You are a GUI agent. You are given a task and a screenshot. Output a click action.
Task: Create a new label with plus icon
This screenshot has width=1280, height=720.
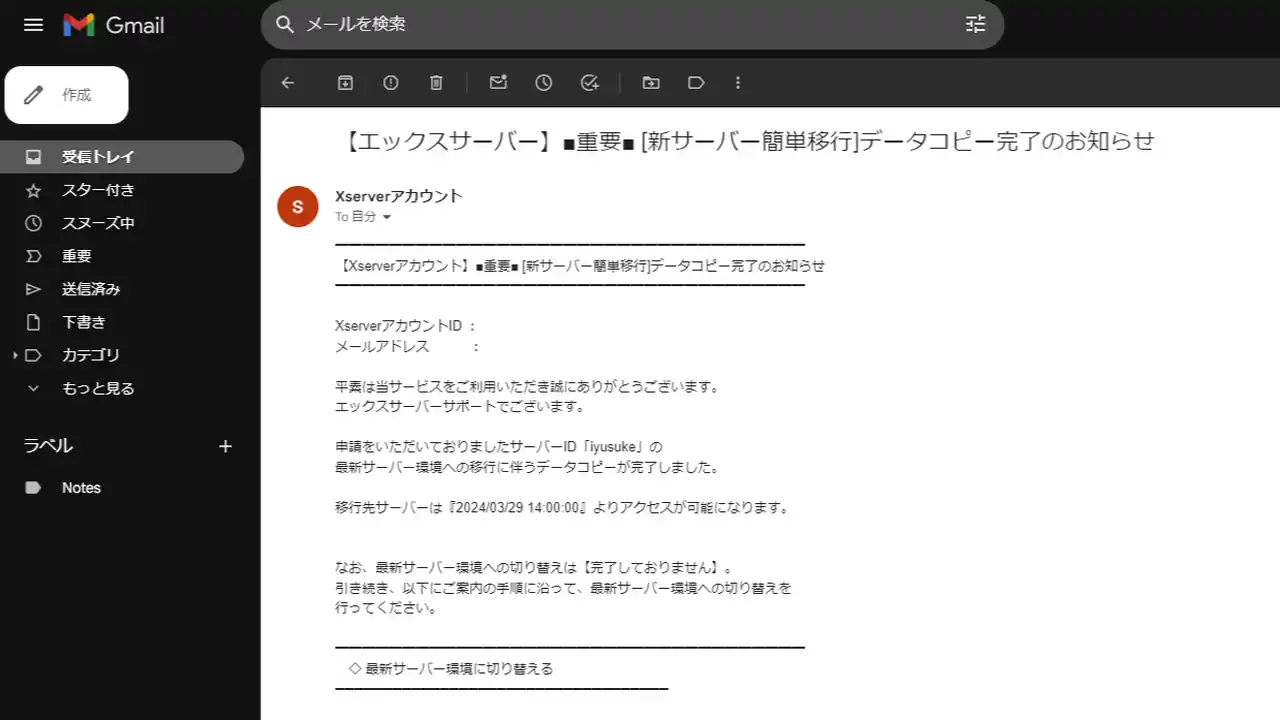pyautogui.click(x=225, y=446)
